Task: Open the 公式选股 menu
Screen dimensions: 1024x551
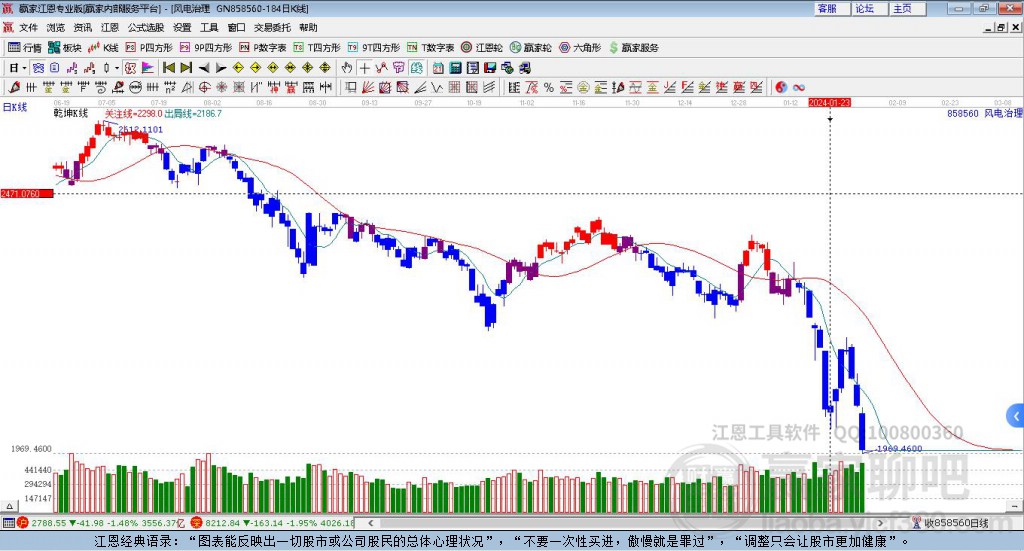Action: tap(145, 28)
